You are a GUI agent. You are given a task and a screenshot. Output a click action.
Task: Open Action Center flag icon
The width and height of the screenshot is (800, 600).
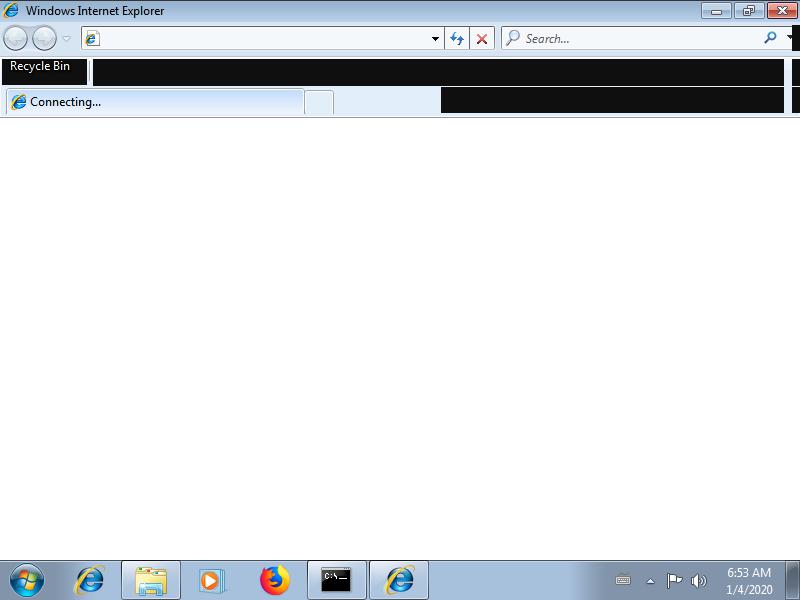click(674, 580)
